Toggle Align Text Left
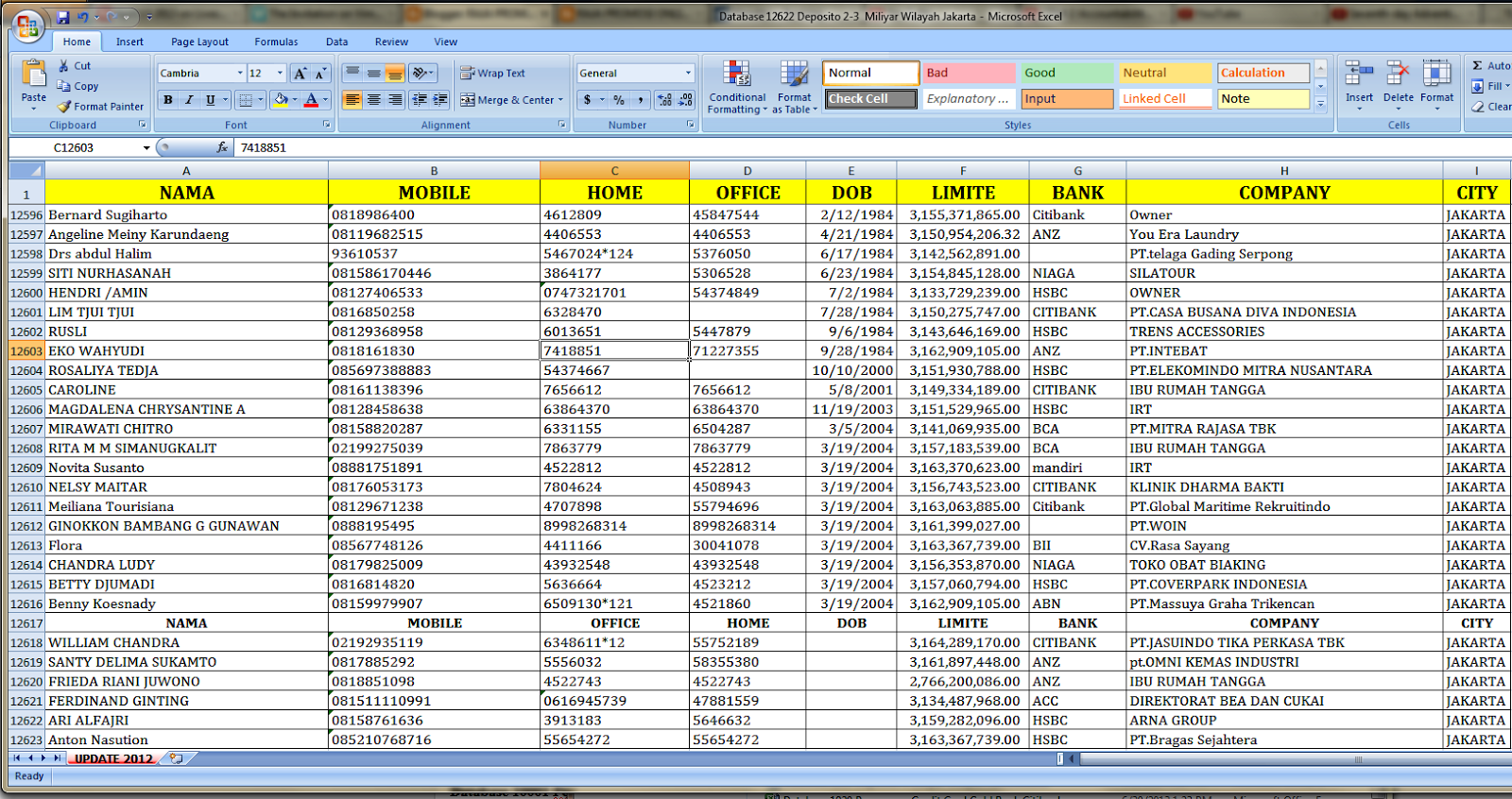Image resolution: width=1512 pixels, height=799 pixels. [352, 100]
